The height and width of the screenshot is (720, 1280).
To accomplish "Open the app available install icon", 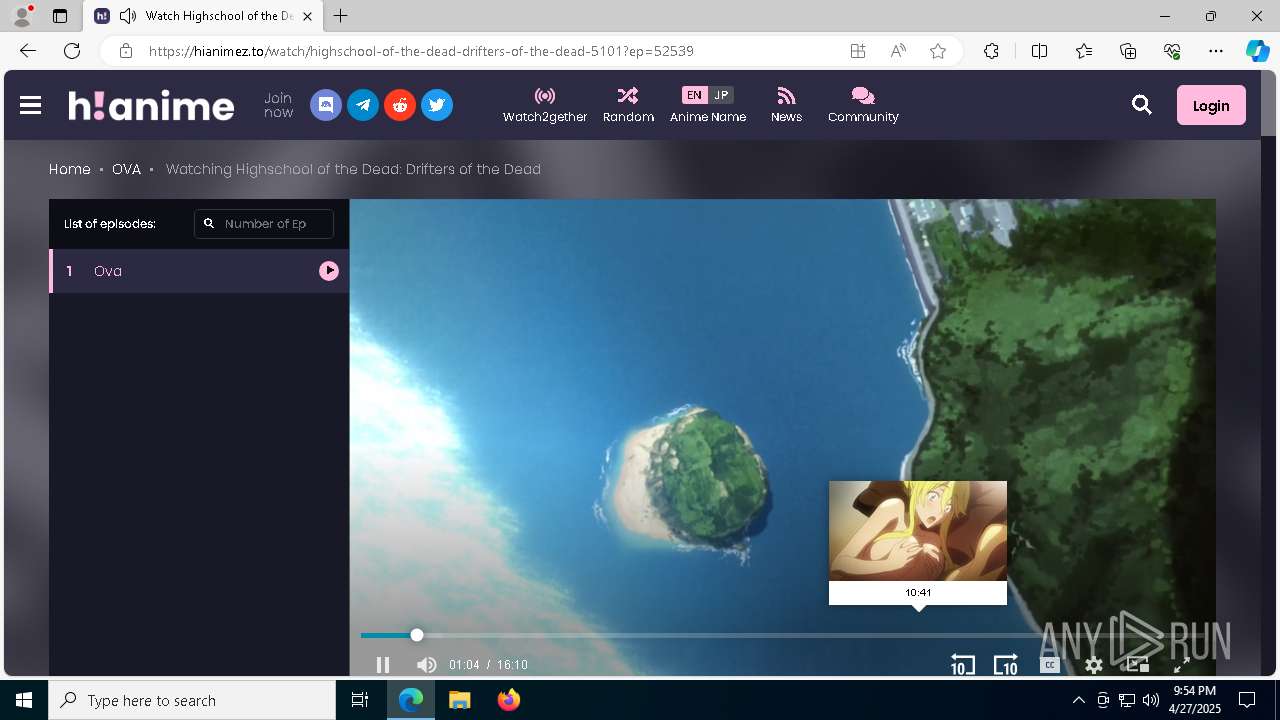I will point(858,51).
